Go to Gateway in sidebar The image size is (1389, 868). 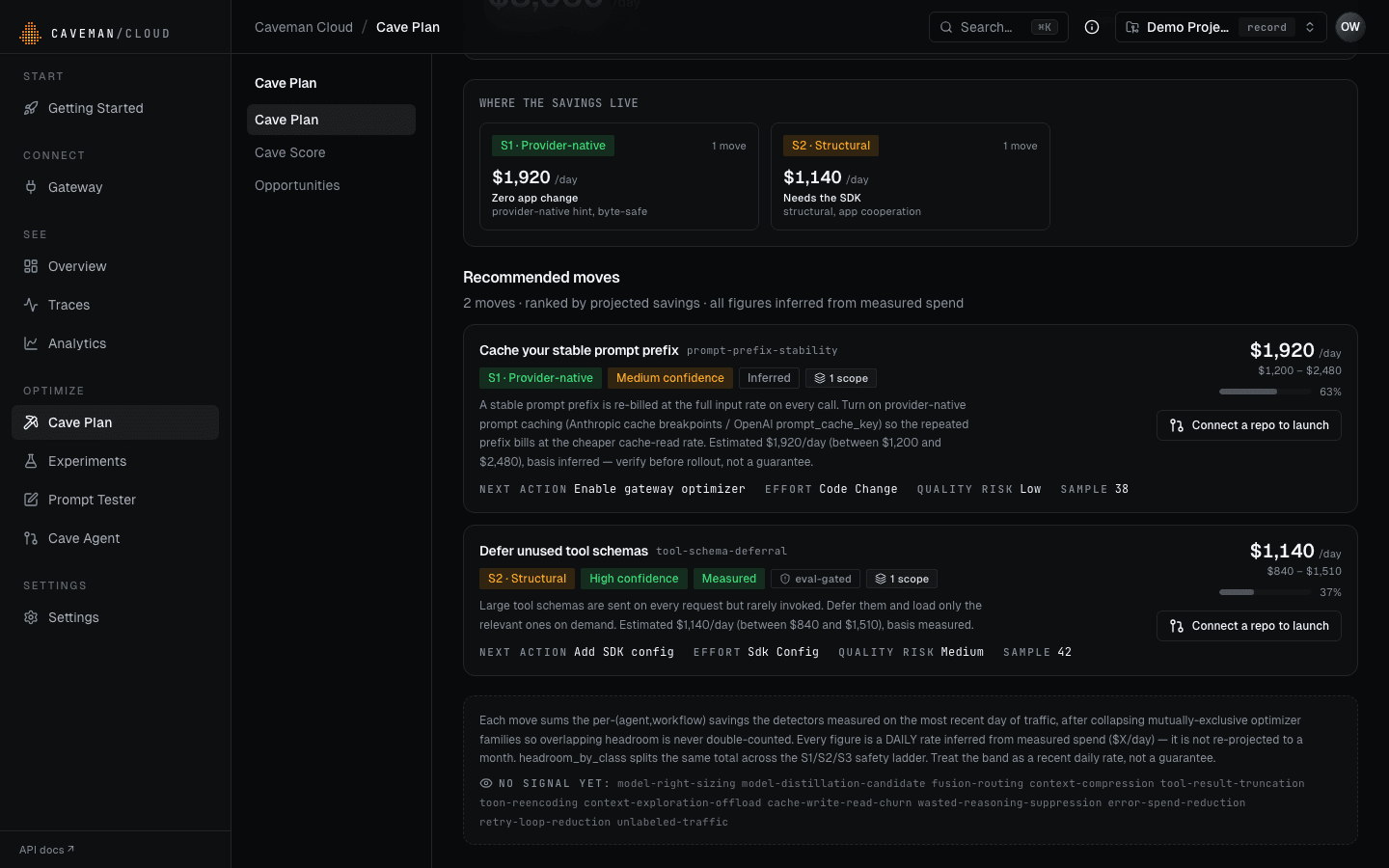116,187
